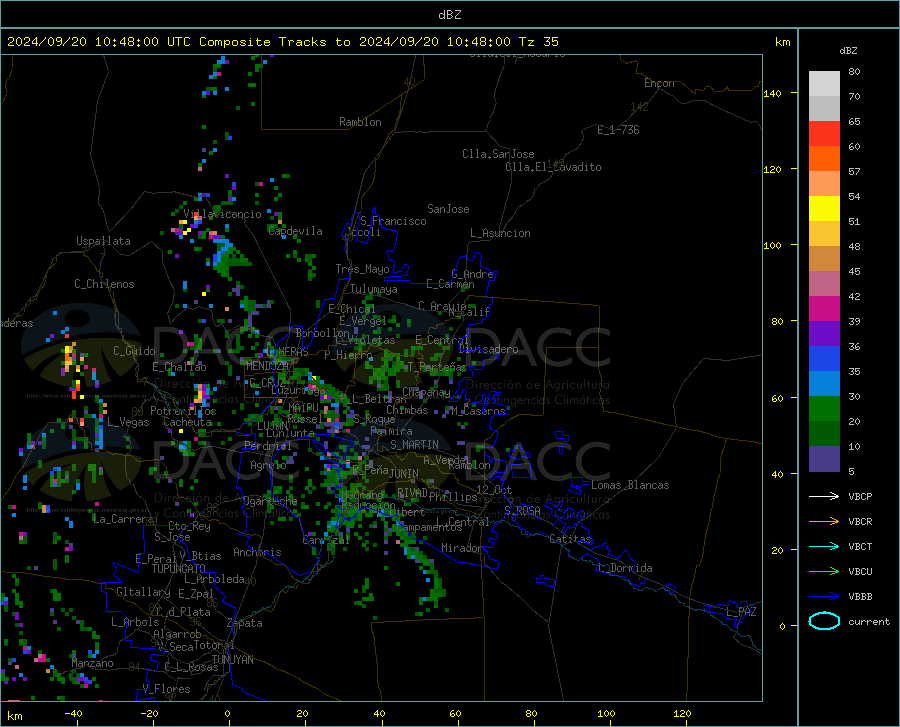Click the Ramblon label near top

[360, 122]
